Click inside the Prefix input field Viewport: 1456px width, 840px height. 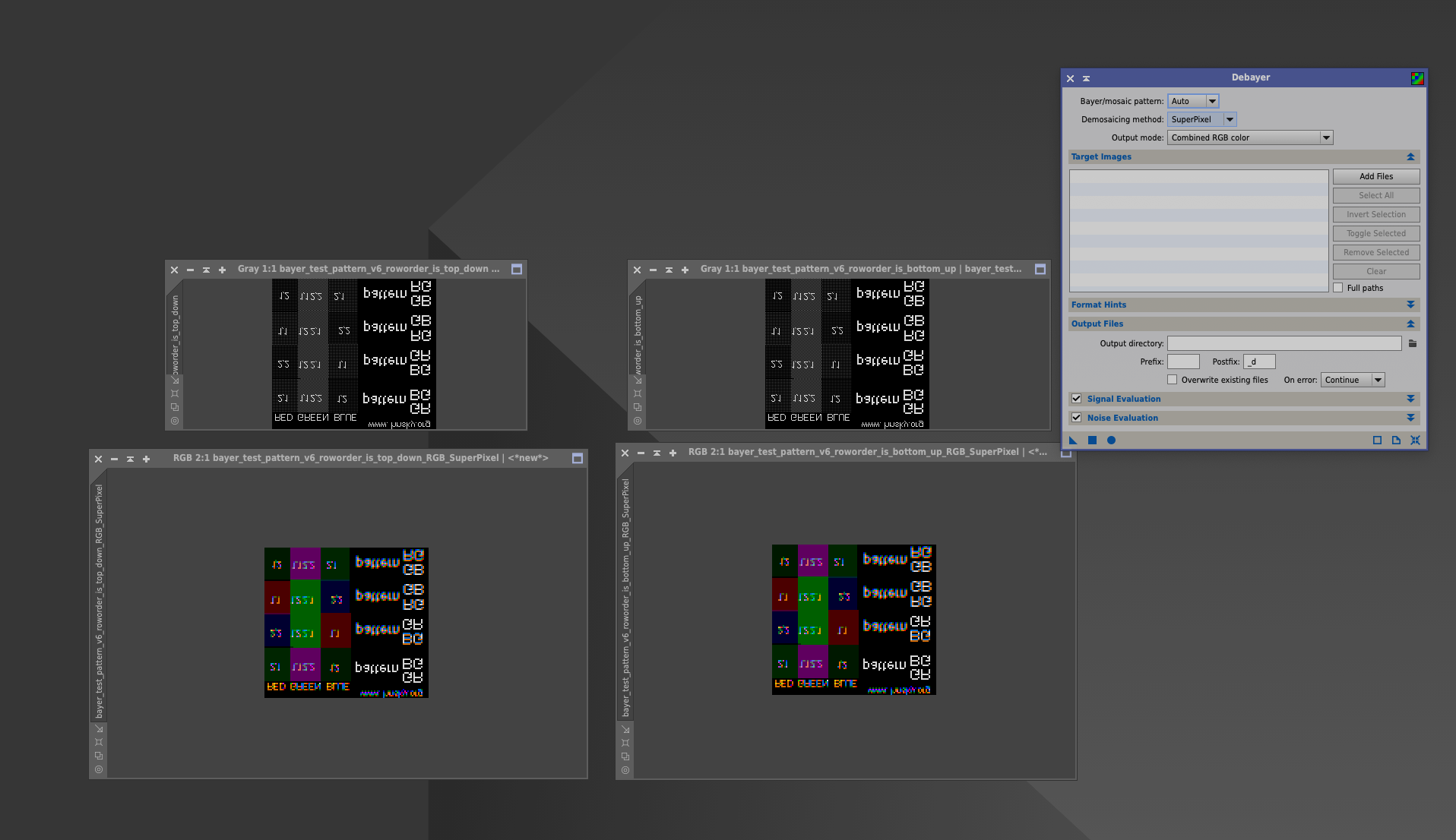pyautogui.click(x=1183, y=361)
